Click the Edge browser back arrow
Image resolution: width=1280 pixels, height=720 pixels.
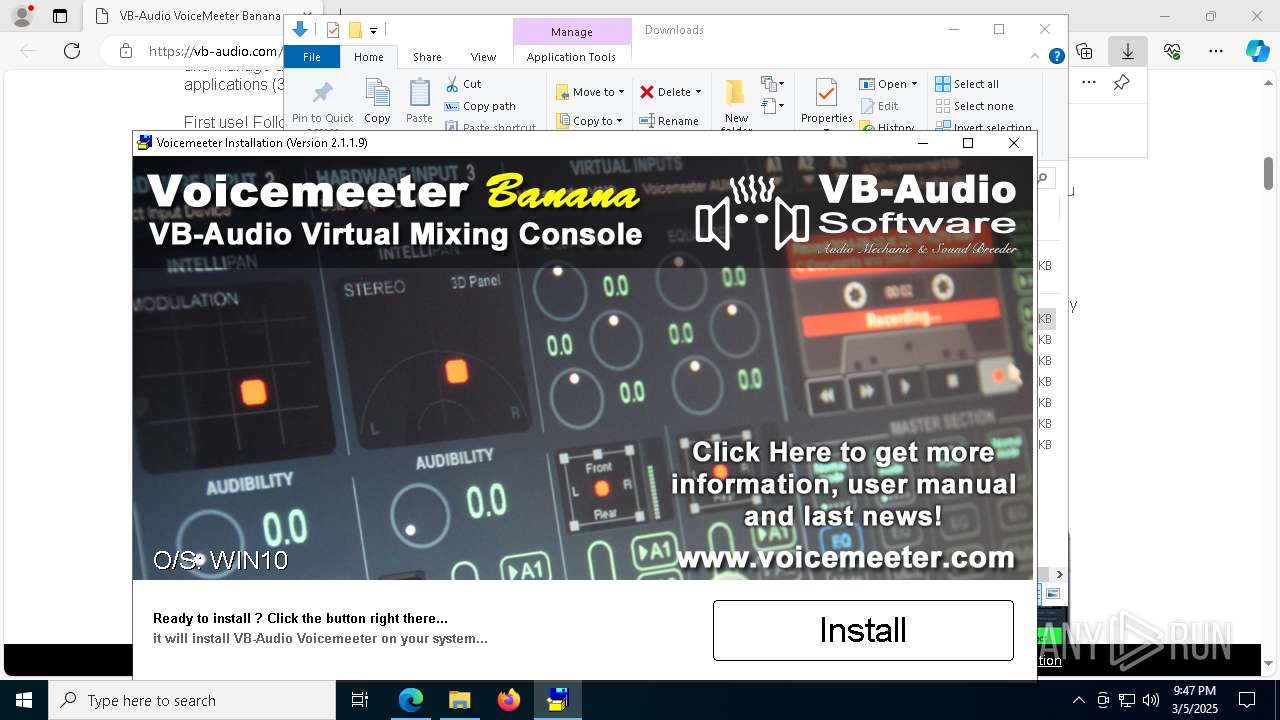tap(28, 51)
